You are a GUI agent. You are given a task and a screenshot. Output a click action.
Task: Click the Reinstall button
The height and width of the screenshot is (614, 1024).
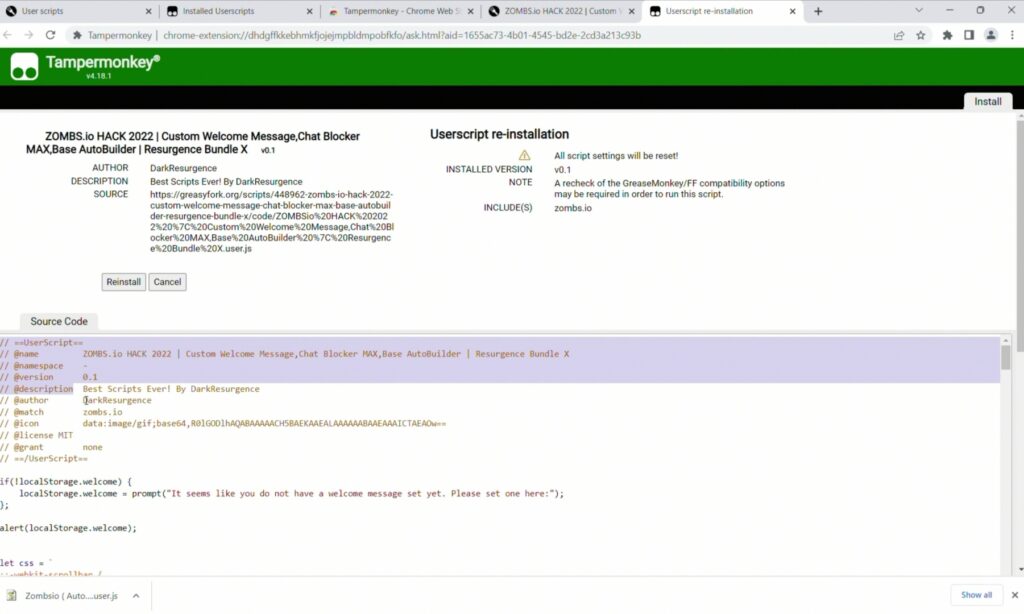click(123, 282)
